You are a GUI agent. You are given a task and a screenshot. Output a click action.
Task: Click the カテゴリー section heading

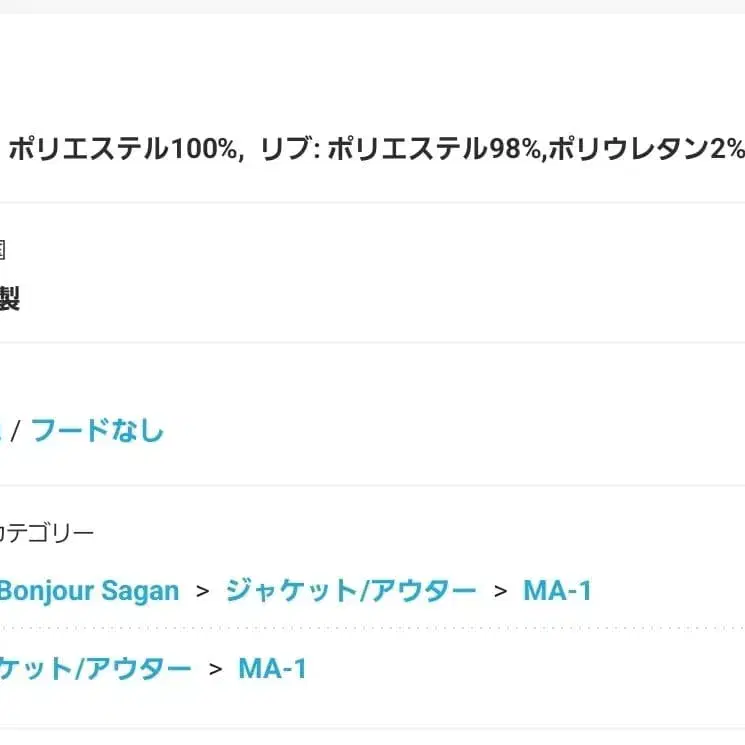[x=46, y=533]
